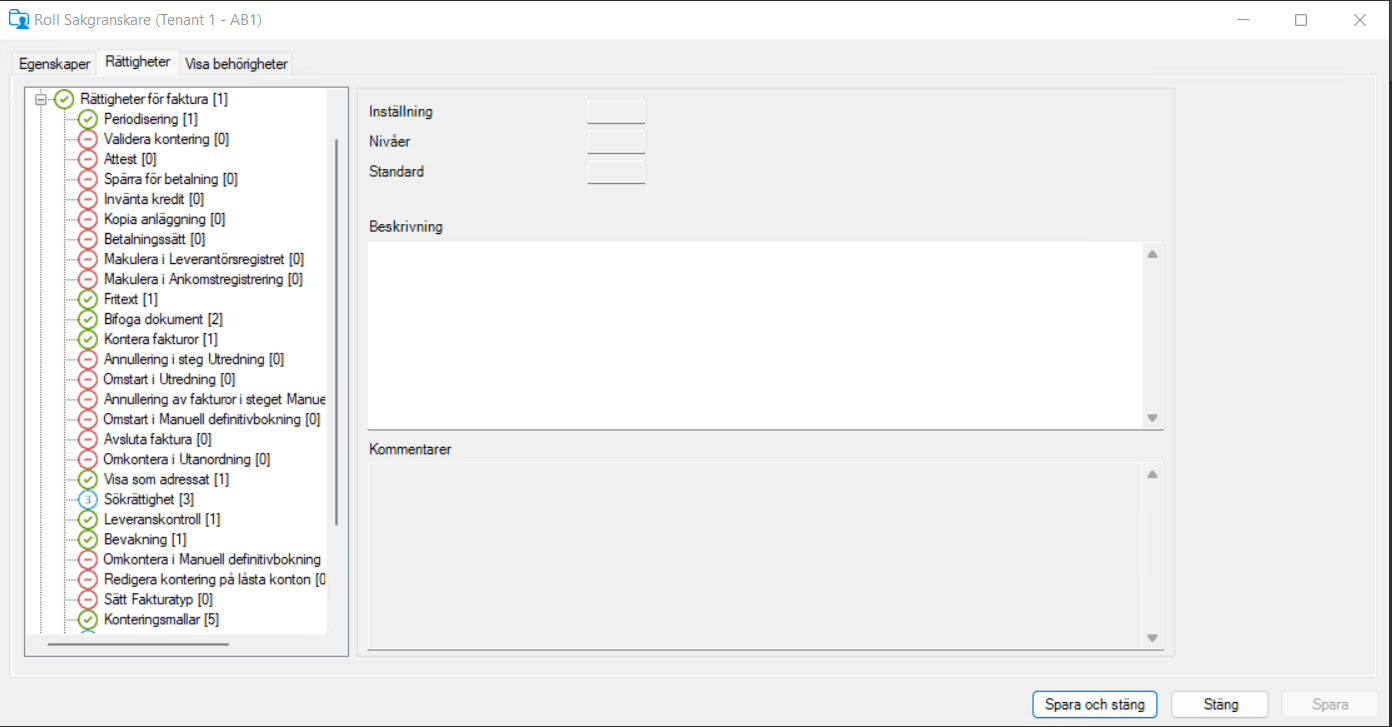Click the Stäng button
Image resolution: width=1392 pixels, height=727 pixels.
coord(1219,704)
